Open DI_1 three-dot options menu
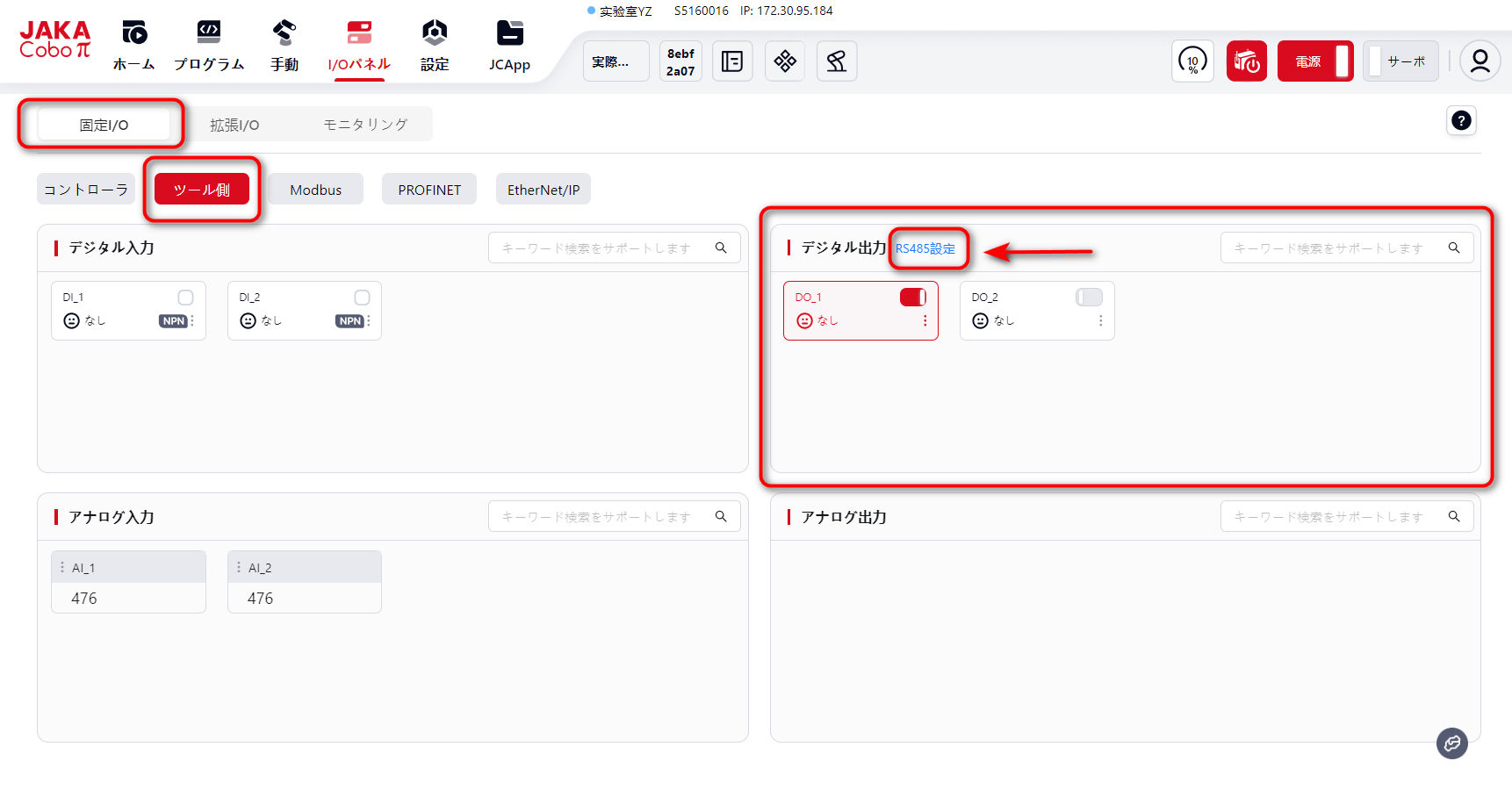The image size is (1512, 804). coord(192,321)
